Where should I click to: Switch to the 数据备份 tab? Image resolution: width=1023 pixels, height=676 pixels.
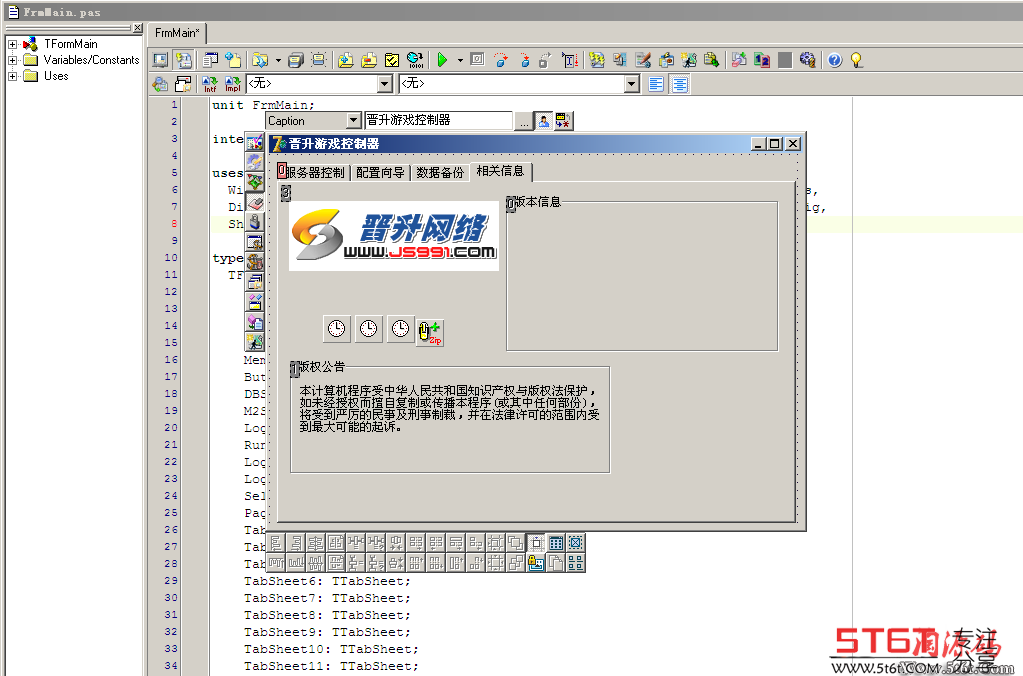[x=440, y=173]
